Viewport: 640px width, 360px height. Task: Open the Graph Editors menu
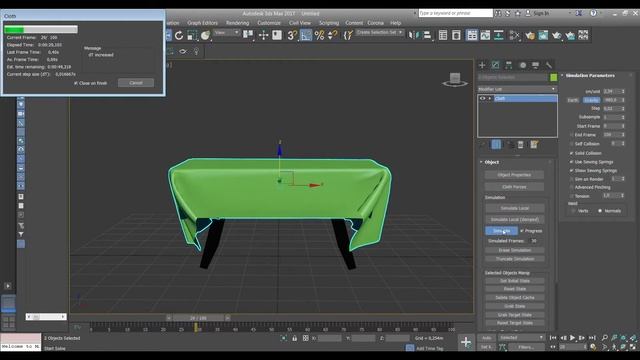[x=202, y=23]
